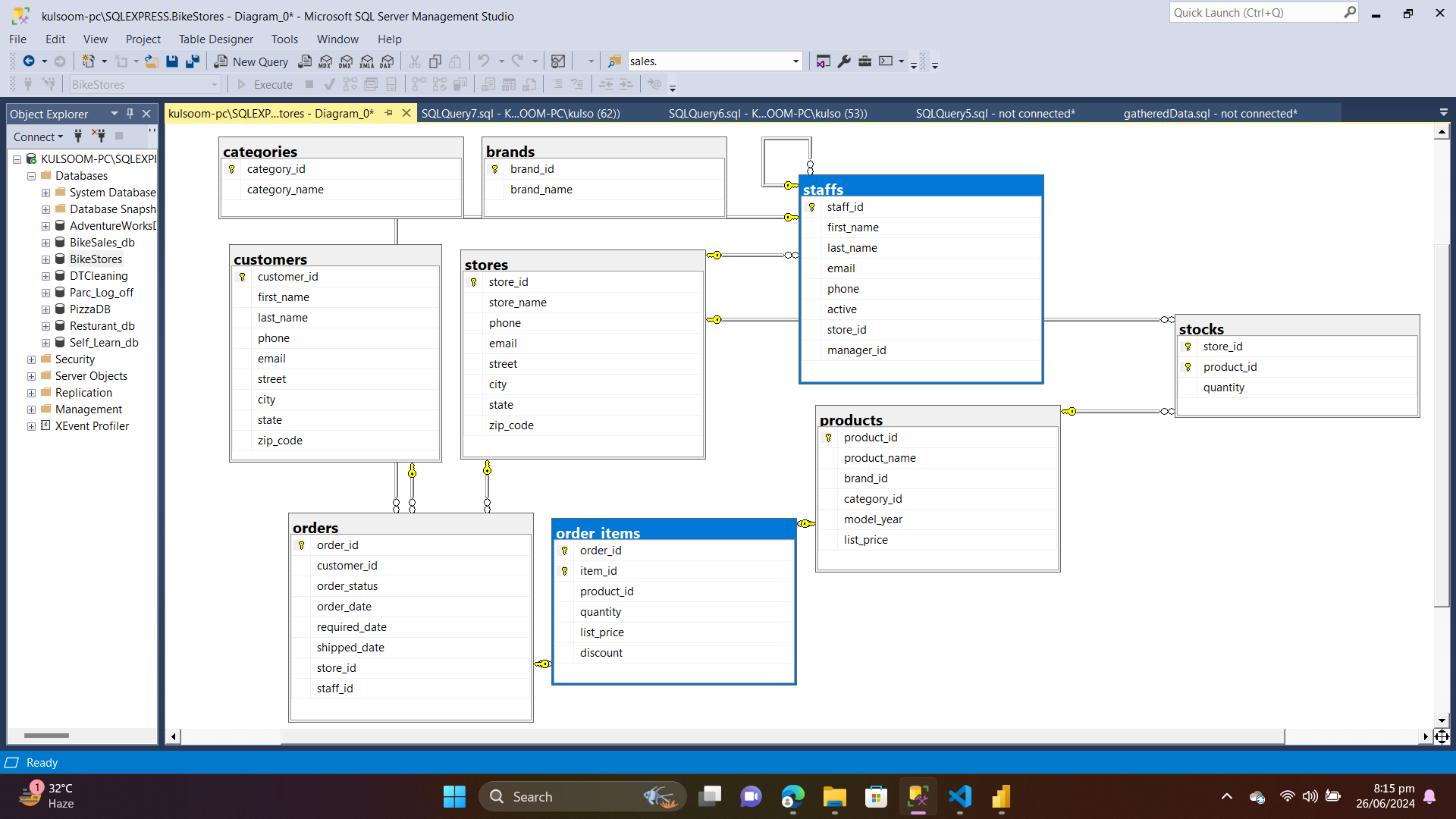
Task: Switch to SQLQuery6.sql tab
Action: (767, 113)
